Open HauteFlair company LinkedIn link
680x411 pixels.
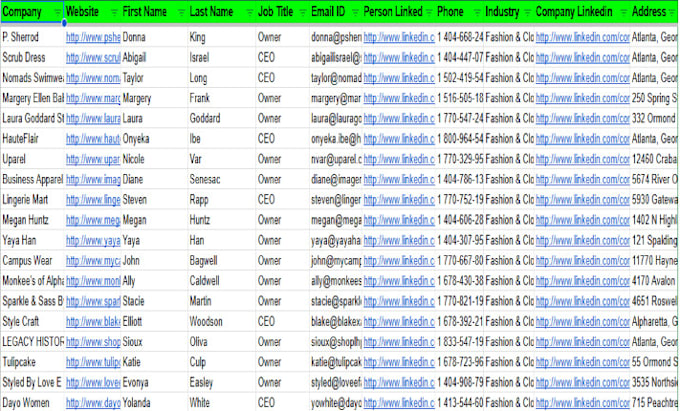(582, 139)
